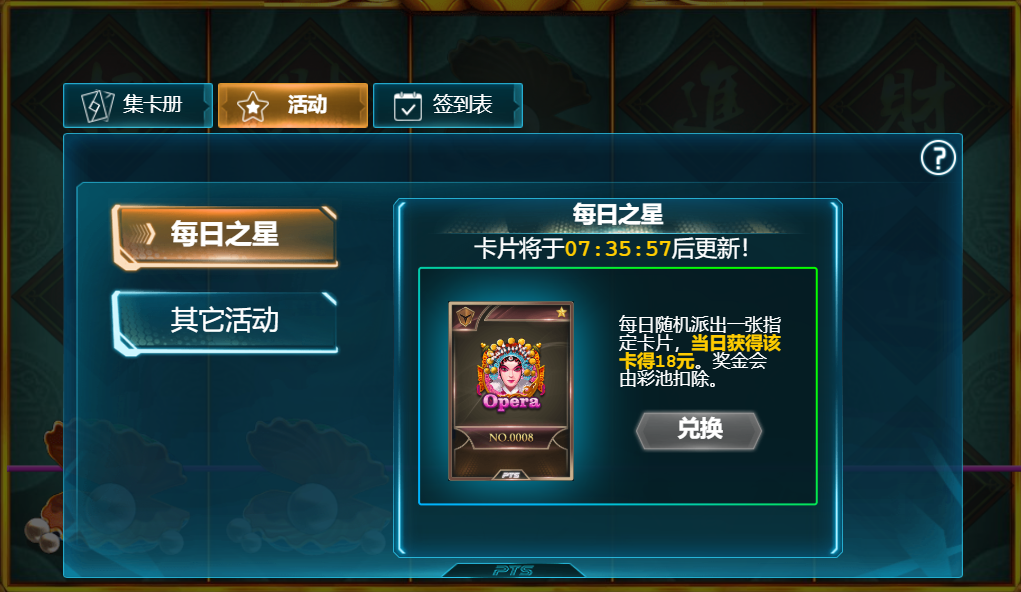This screenshot has width=1021, height=592.
Task: Open the 其它活动 side menu entry
Action: [x=225, y=322]
